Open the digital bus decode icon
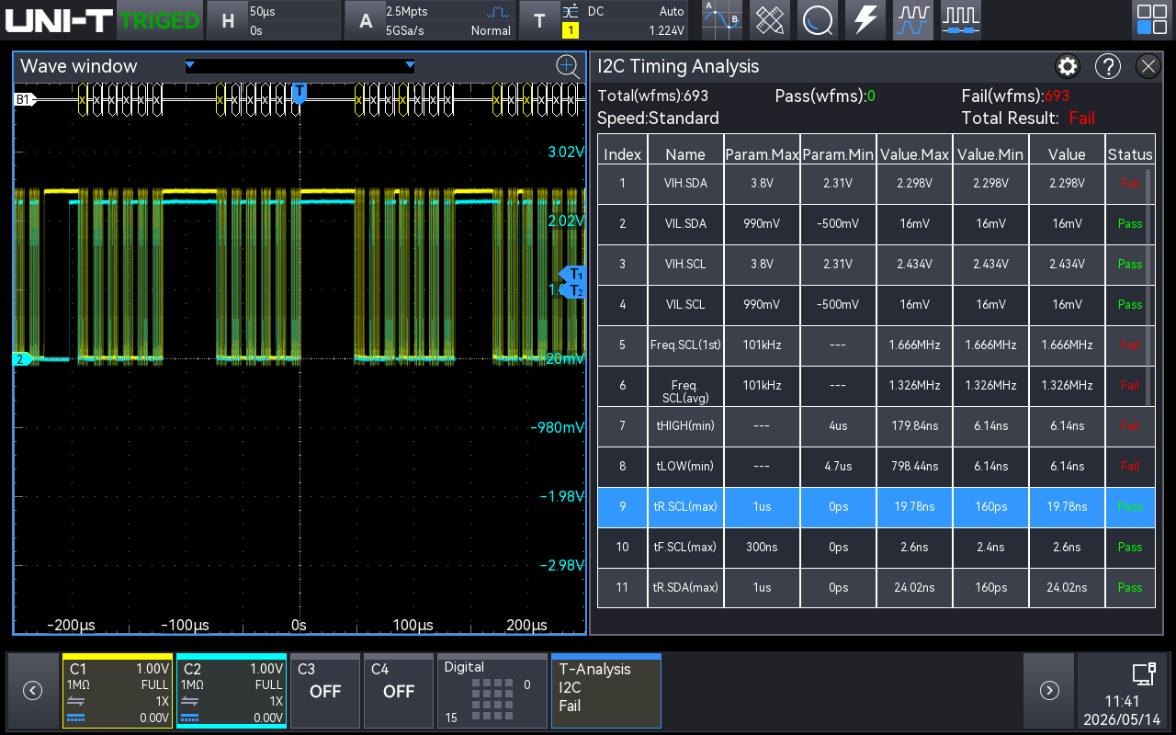The width and height of the screenshot is (1176, 735). click(961, 20)
